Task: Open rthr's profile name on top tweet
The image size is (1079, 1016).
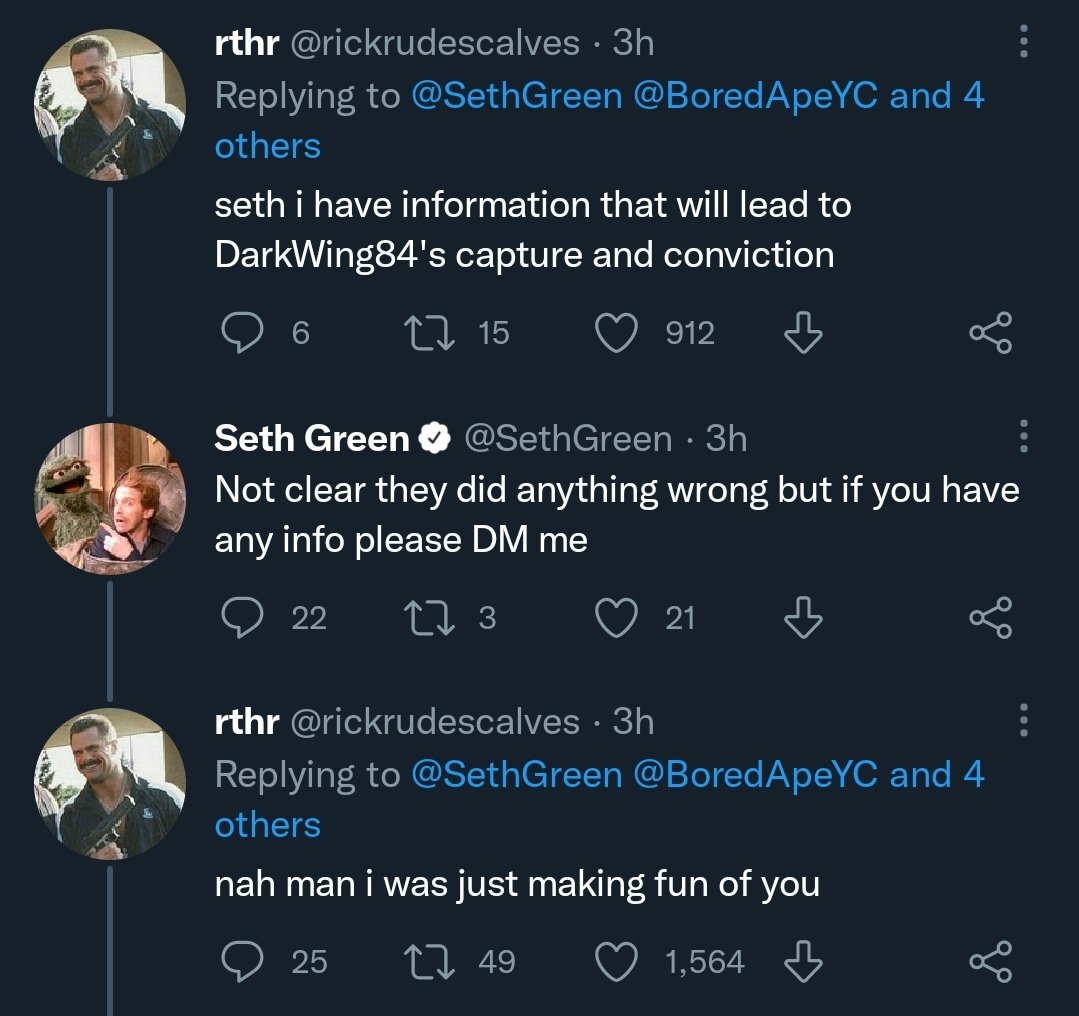Action: (247, 43)
